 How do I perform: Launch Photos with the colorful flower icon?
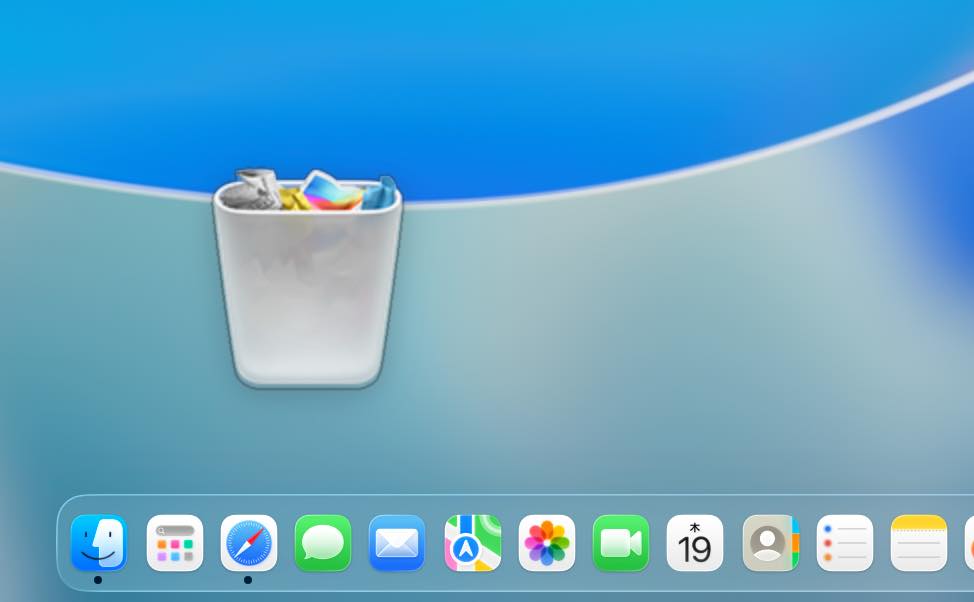point(546,543)
